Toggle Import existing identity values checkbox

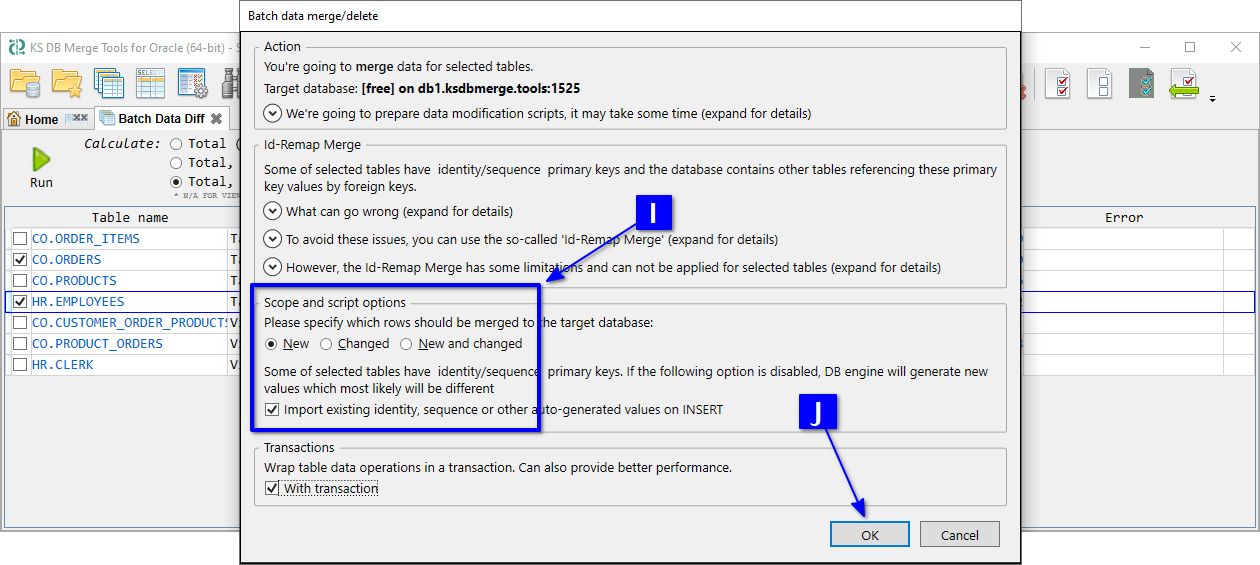pos(272,410)
